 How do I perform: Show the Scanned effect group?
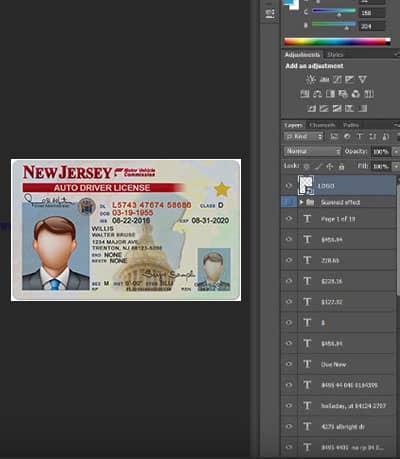pyautogui.click(x=289, y=202)
